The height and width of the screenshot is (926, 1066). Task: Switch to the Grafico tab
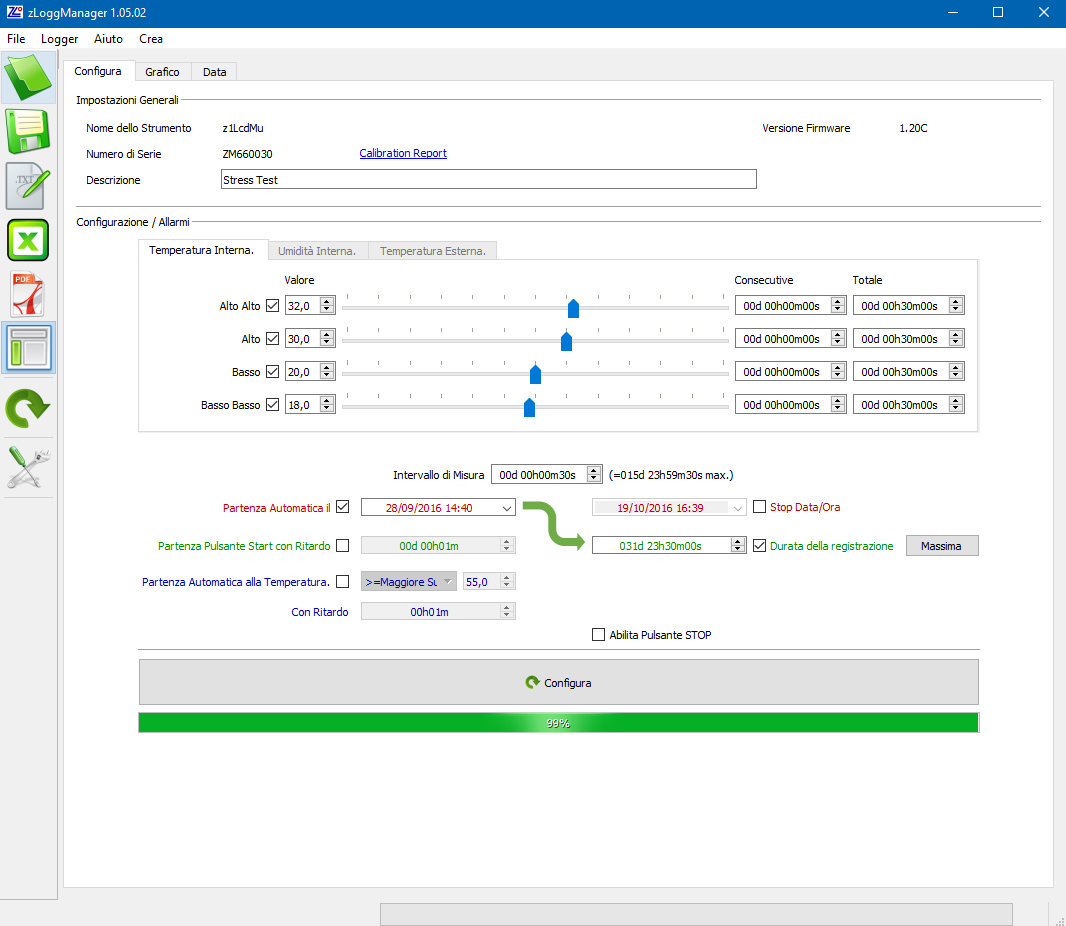(x=162, y=72)
